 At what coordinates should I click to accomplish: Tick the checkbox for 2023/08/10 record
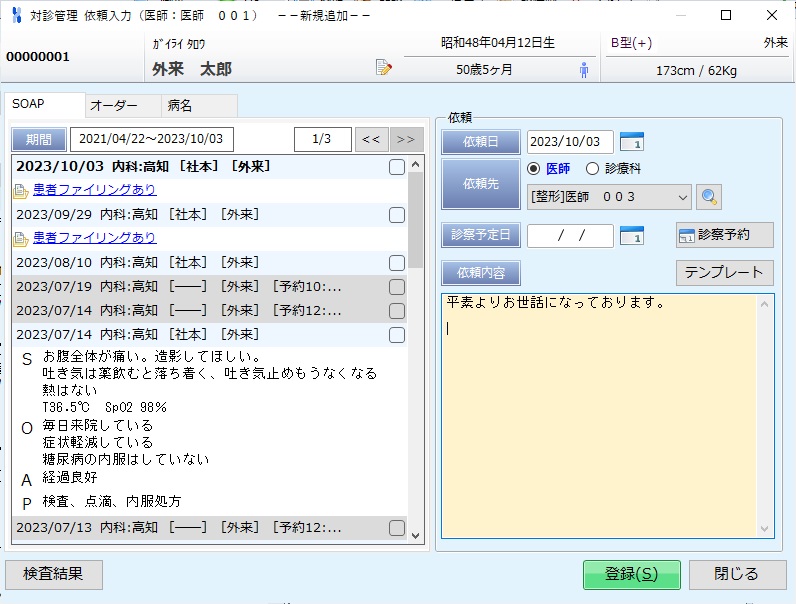397,262
